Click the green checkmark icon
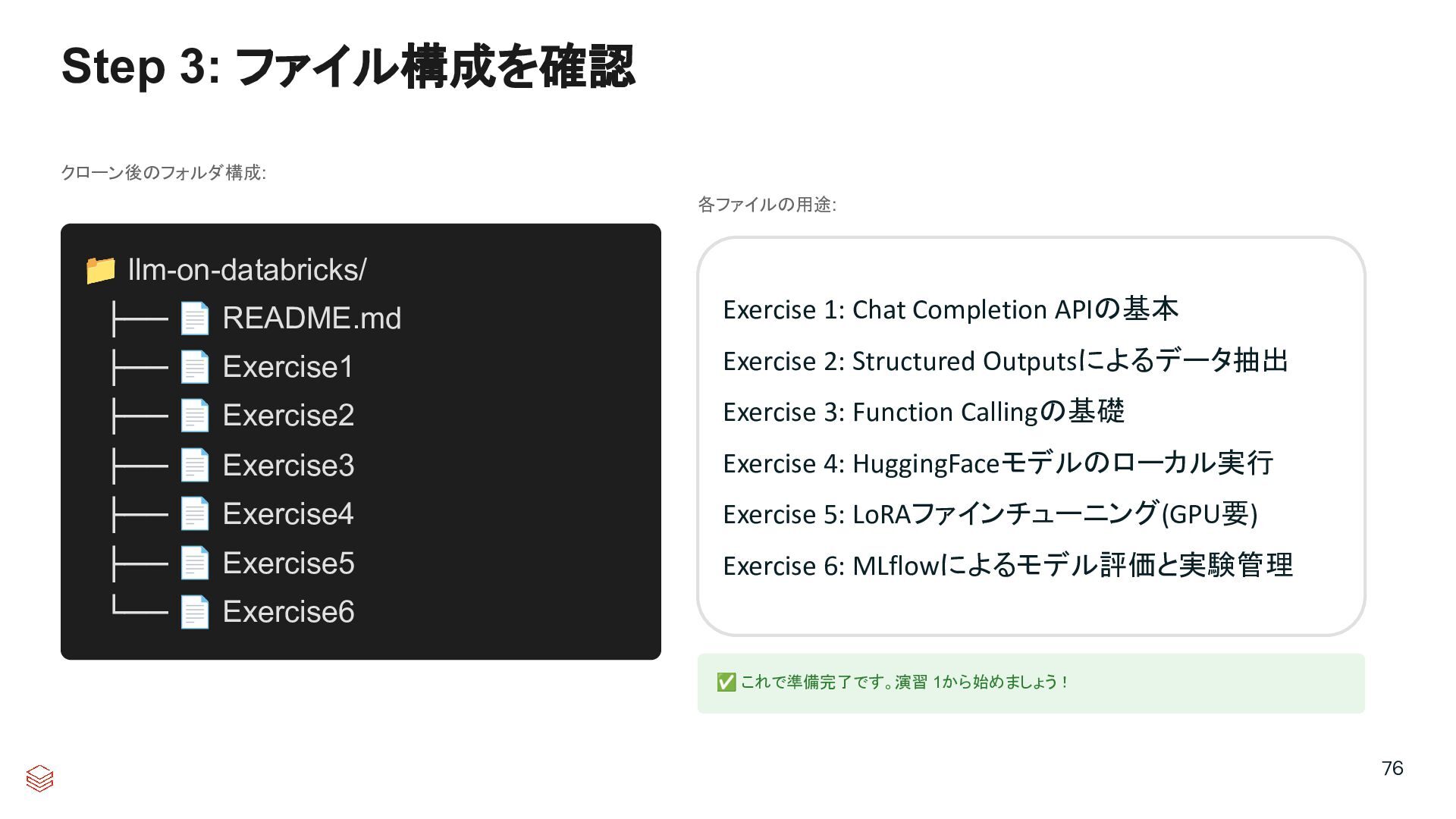 (x=726, y=682)
